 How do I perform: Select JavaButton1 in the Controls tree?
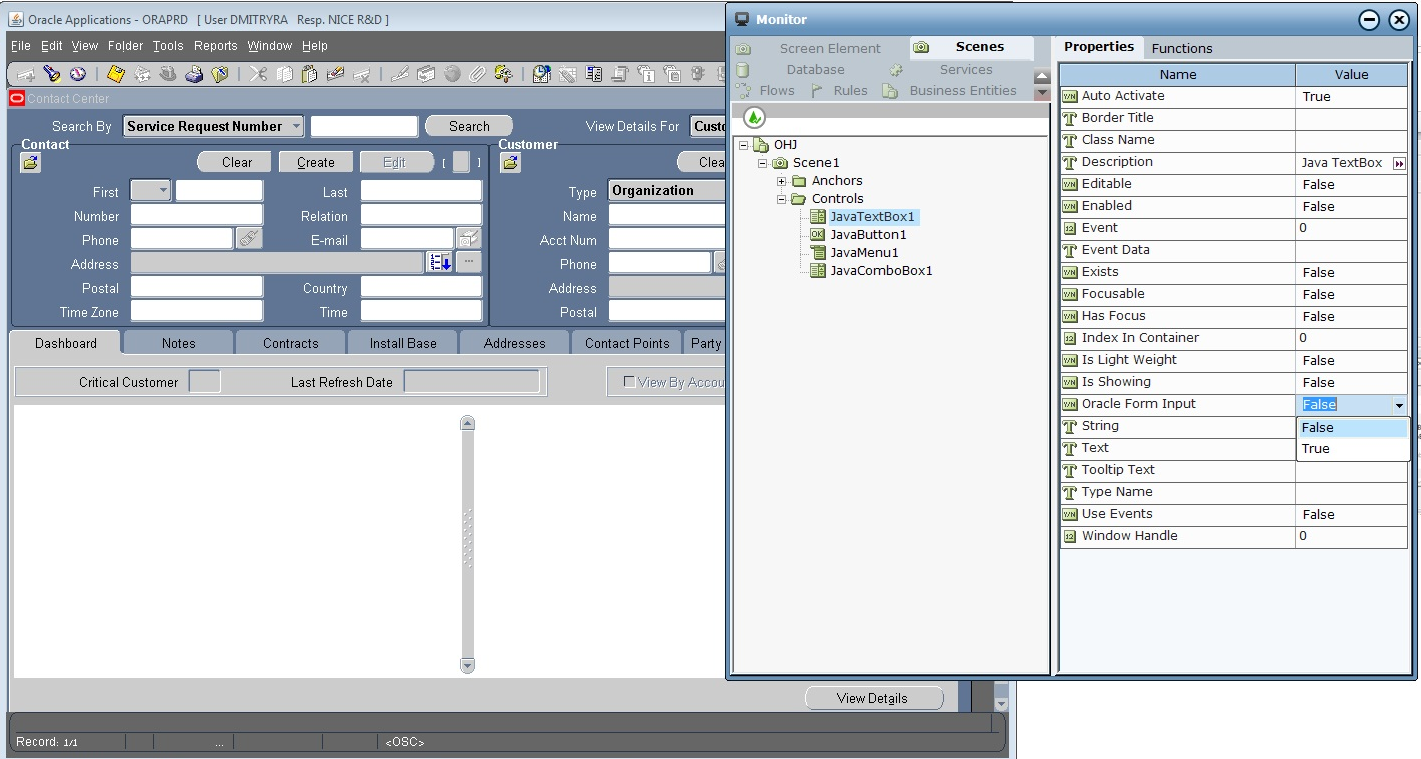pyautogui.click(x=868, y=235)
